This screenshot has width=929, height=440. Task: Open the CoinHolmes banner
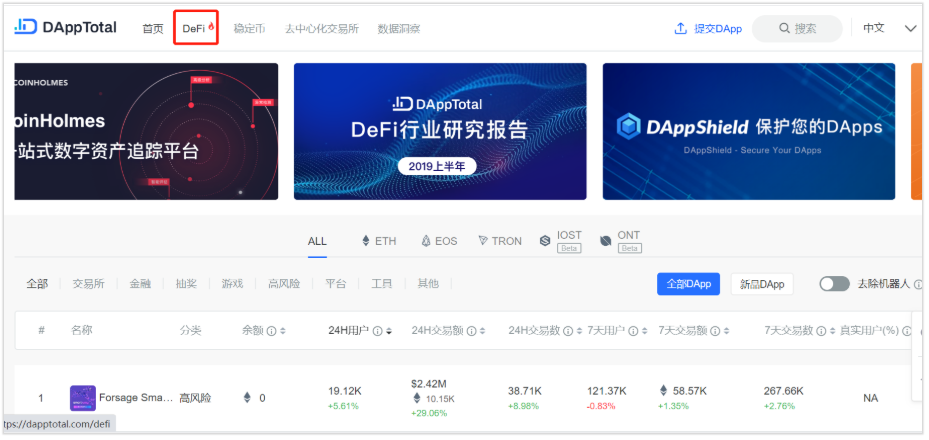coord(146,131)
